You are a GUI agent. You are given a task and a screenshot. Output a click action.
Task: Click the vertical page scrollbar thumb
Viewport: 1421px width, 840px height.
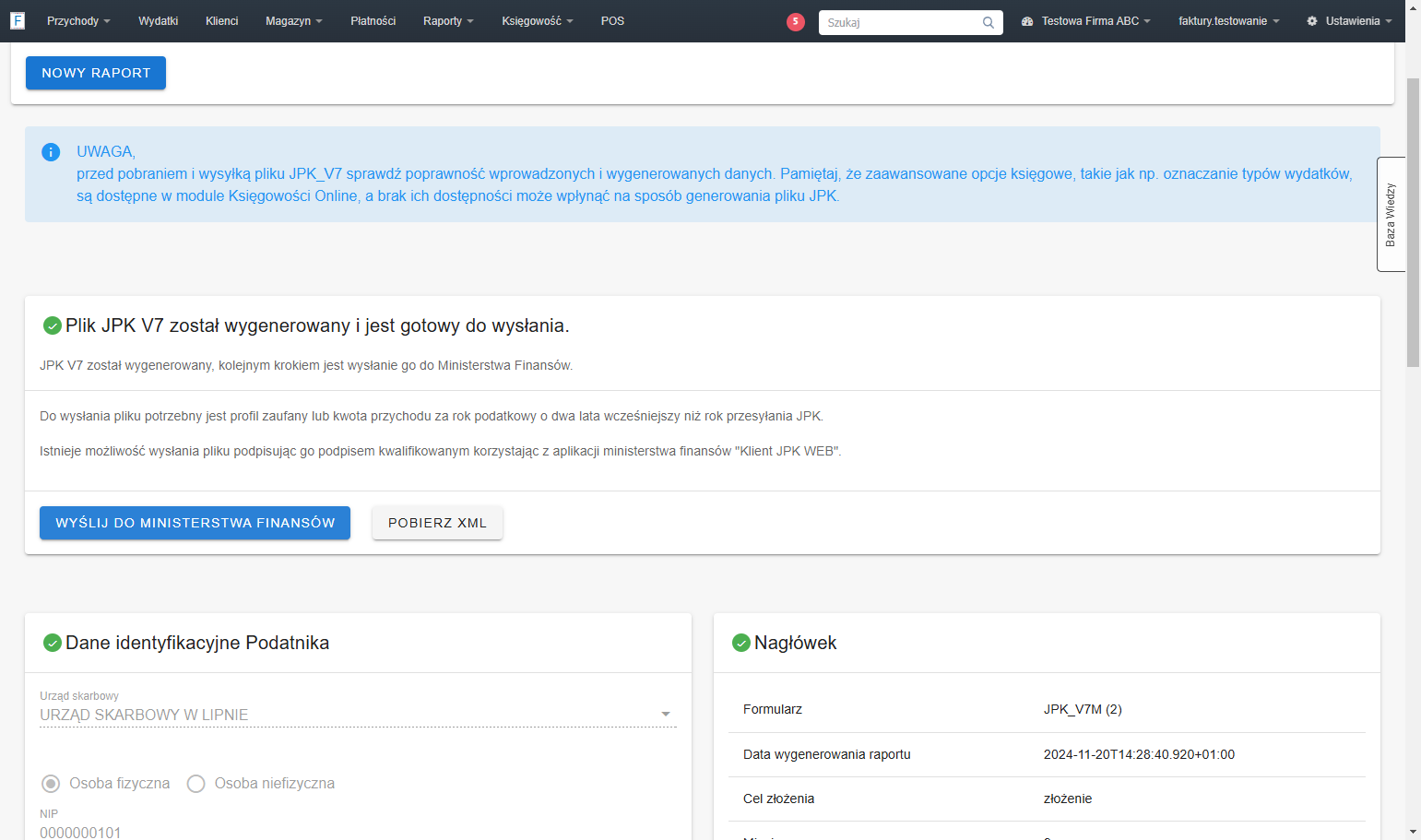(x=1413, y=223)
